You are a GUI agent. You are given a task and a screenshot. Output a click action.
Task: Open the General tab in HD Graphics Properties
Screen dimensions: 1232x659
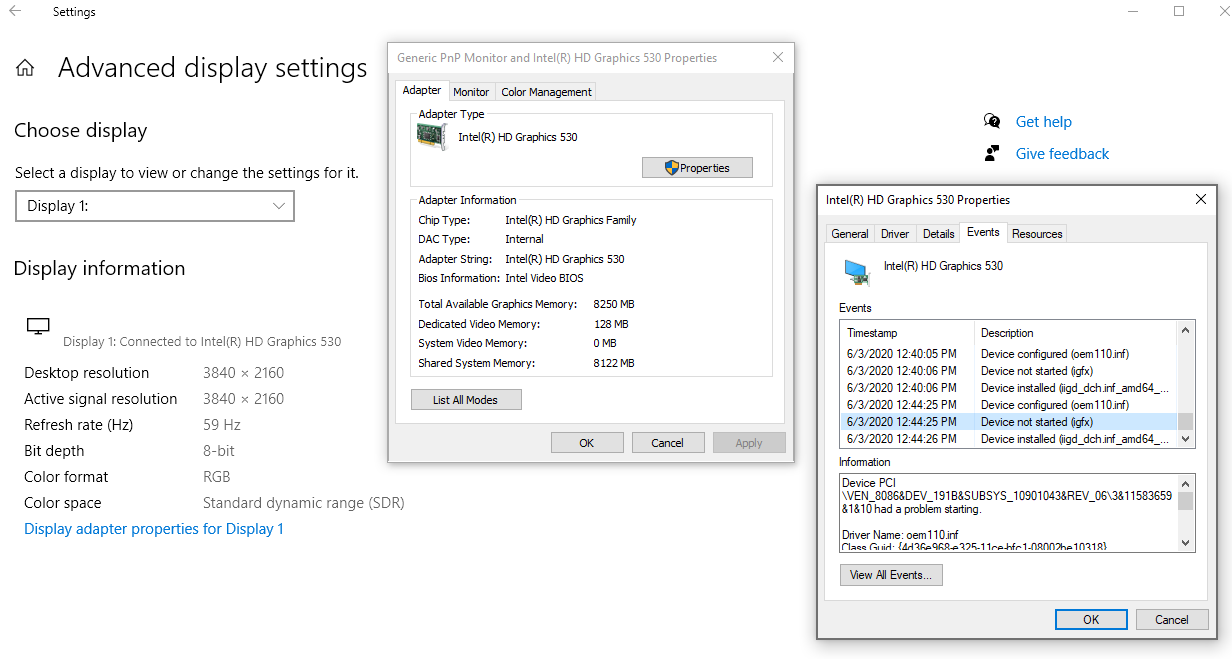tap(850, 234)
